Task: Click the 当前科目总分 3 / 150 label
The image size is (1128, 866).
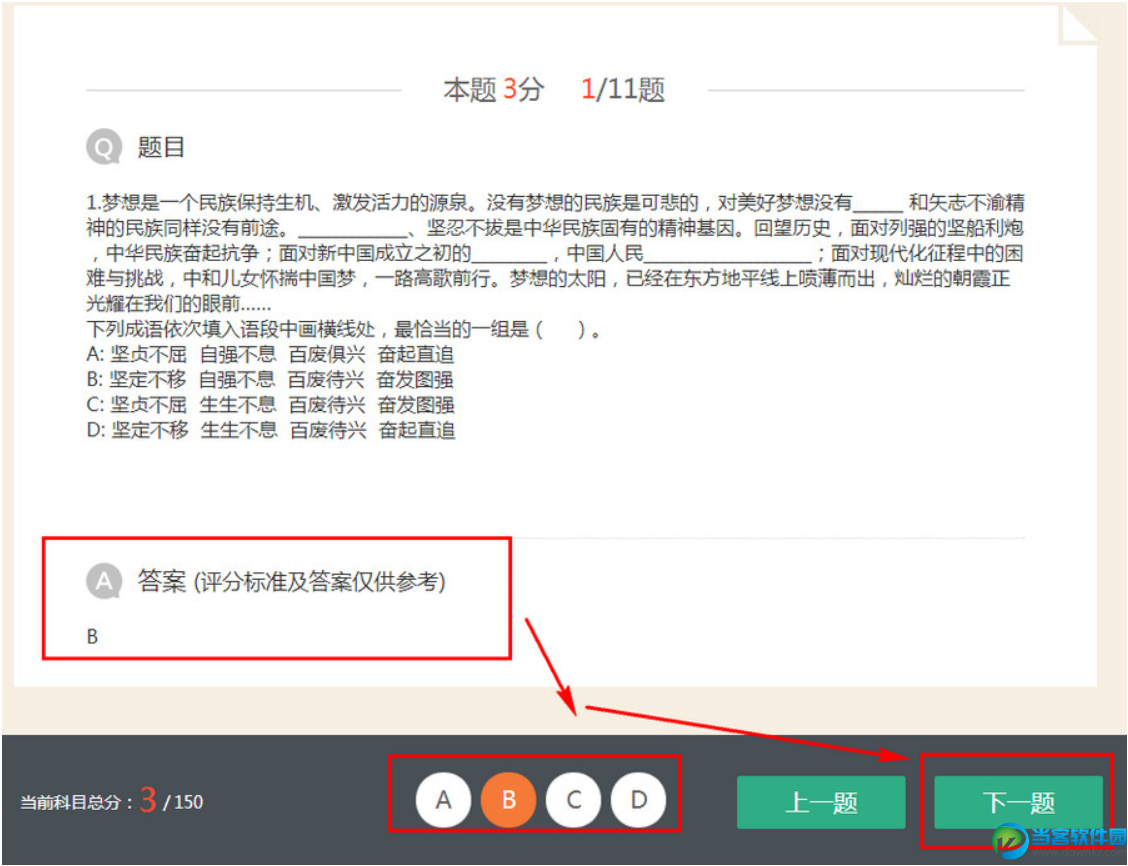Action: pos(112,801)
